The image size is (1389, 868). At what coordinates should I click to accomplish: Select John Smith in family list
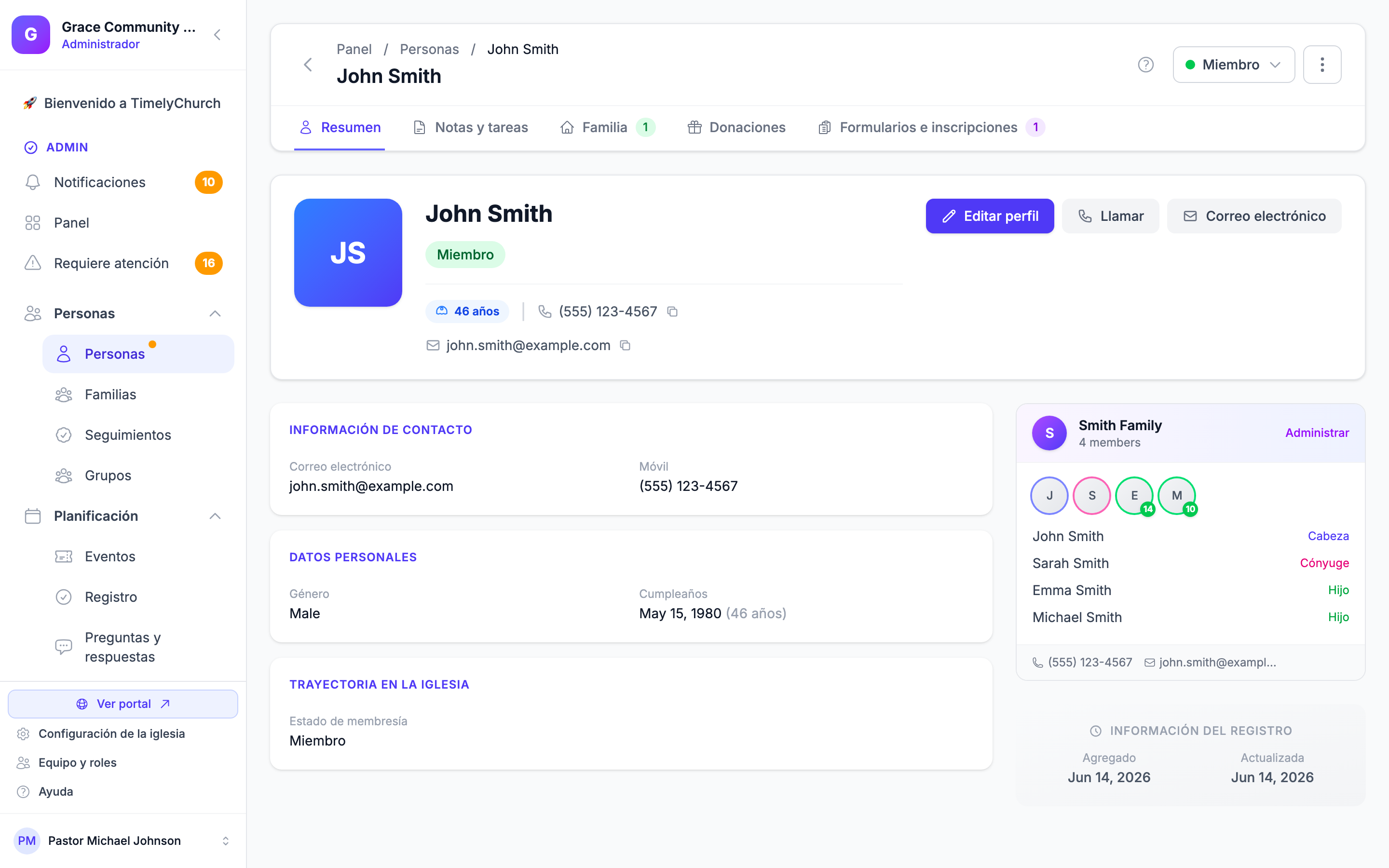click(1068, 536)
